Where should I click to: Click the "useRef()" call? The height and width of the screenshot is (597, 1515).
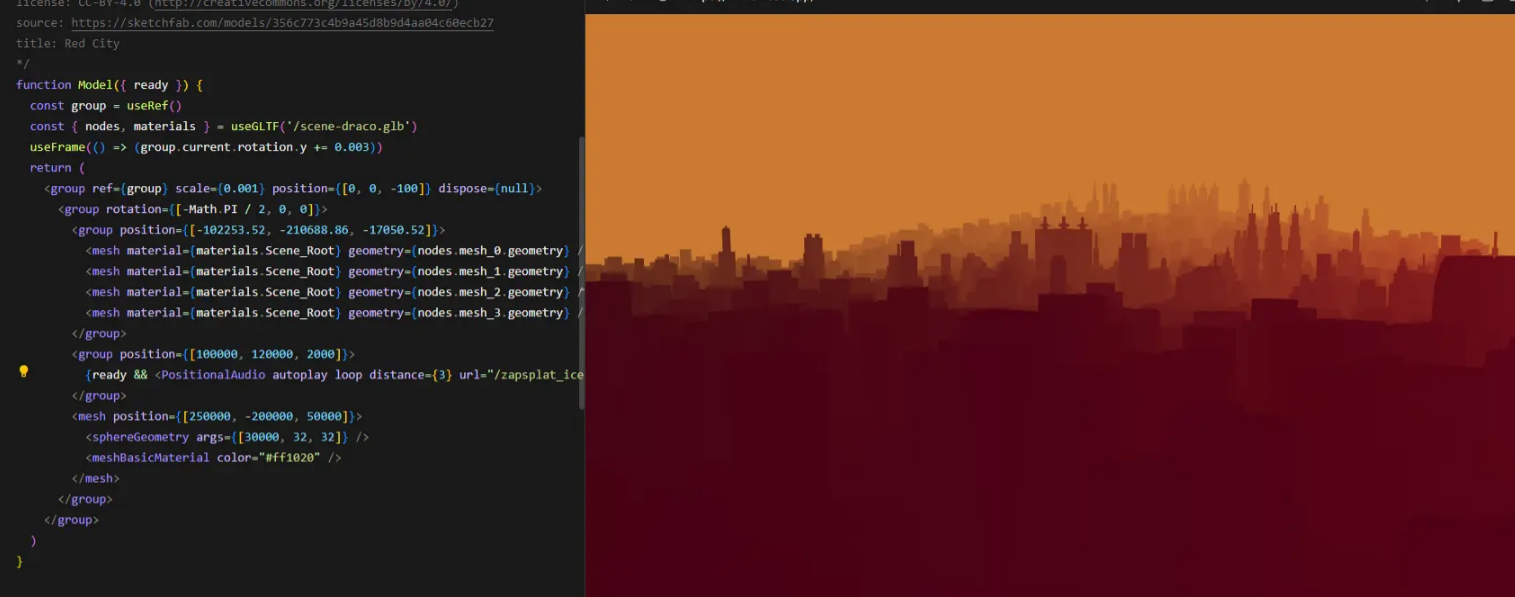pyautogui.click(x=154, y=106)
